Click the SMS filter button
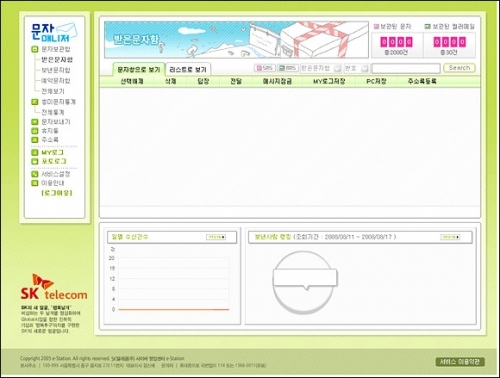Screen dimensions: 500x378 tap(265, 68)
